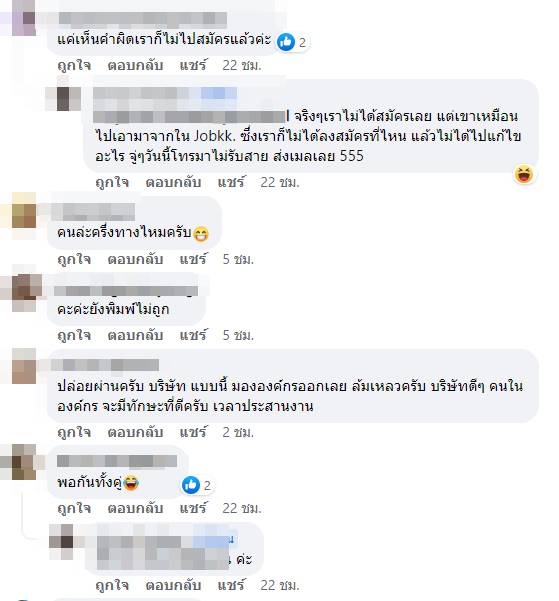
Task: Like the comment แค่เห็นคำผิดเราก็ไม่ไปสมัครแล้วค่ะ
Action: coord(74,66)
